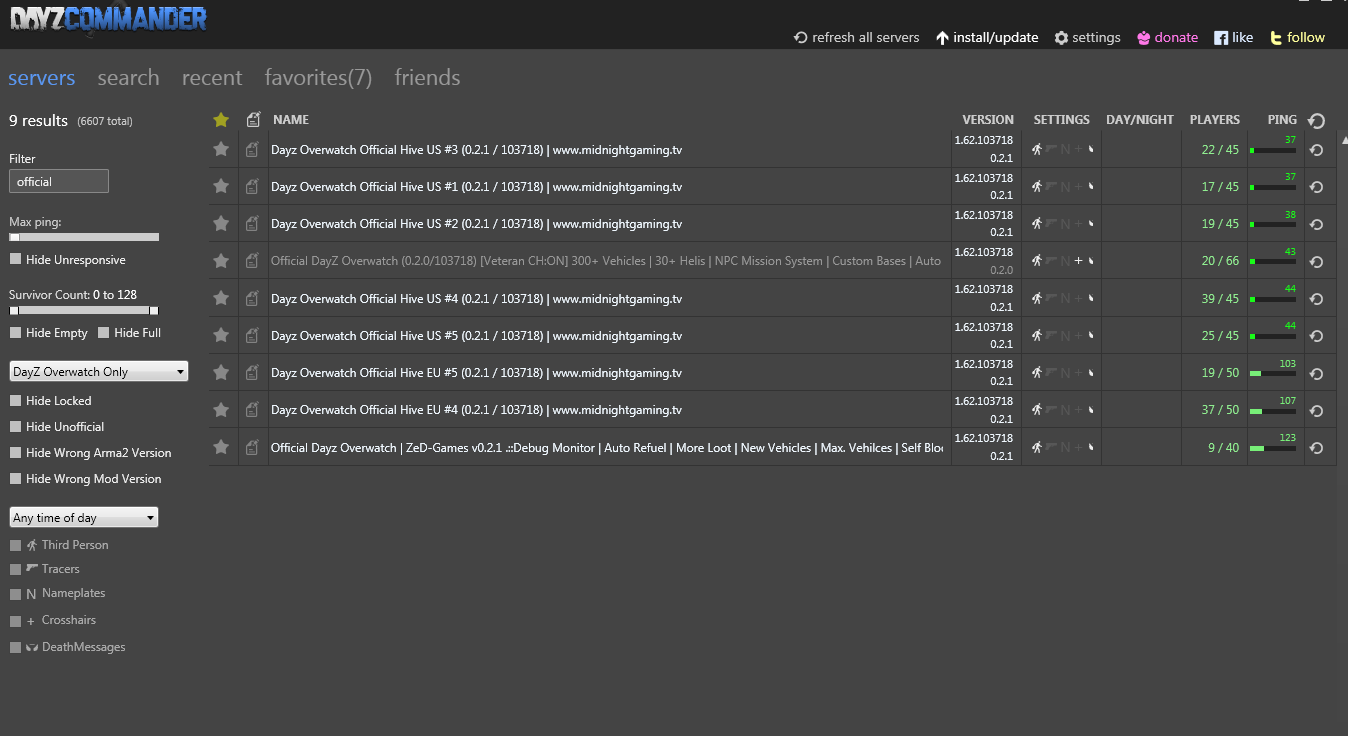Image resolution: width=1348 pixels, height=736 pixels.
Task: Open the notes icon for Hive US #3
Action: [253, 150]
